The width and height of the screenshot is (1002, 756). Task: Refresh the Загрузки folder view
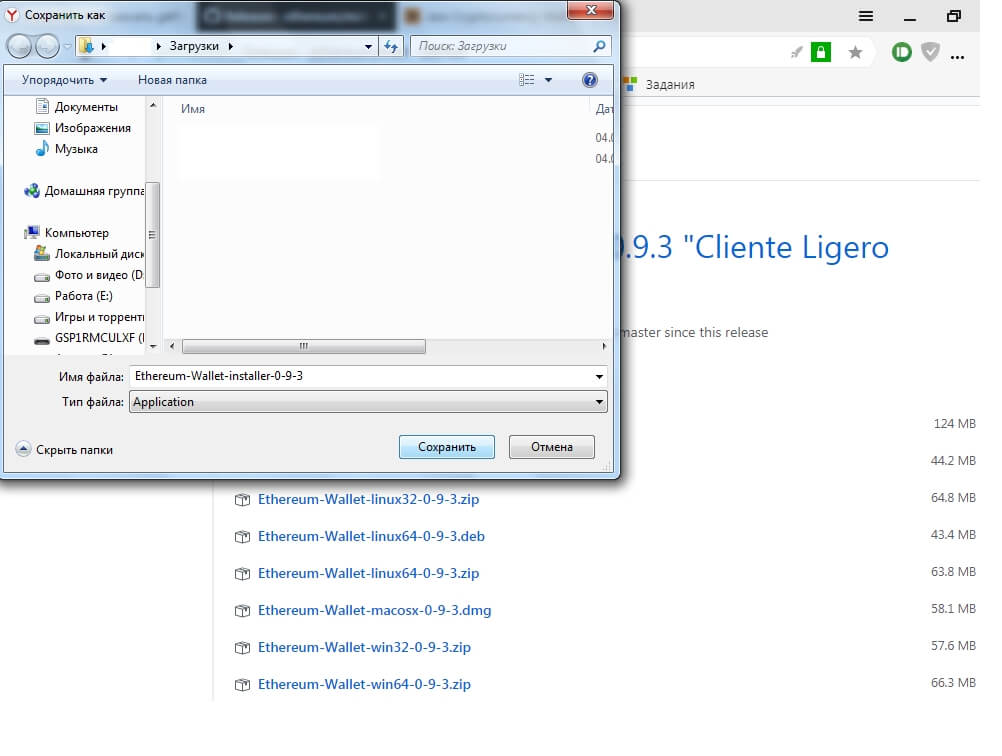click(391, 46)
